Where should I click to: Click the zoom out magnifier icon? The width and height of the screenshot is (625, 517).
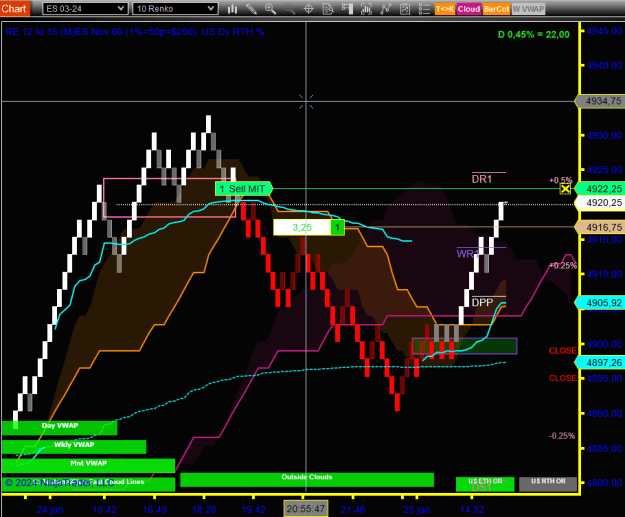[289, 9]
